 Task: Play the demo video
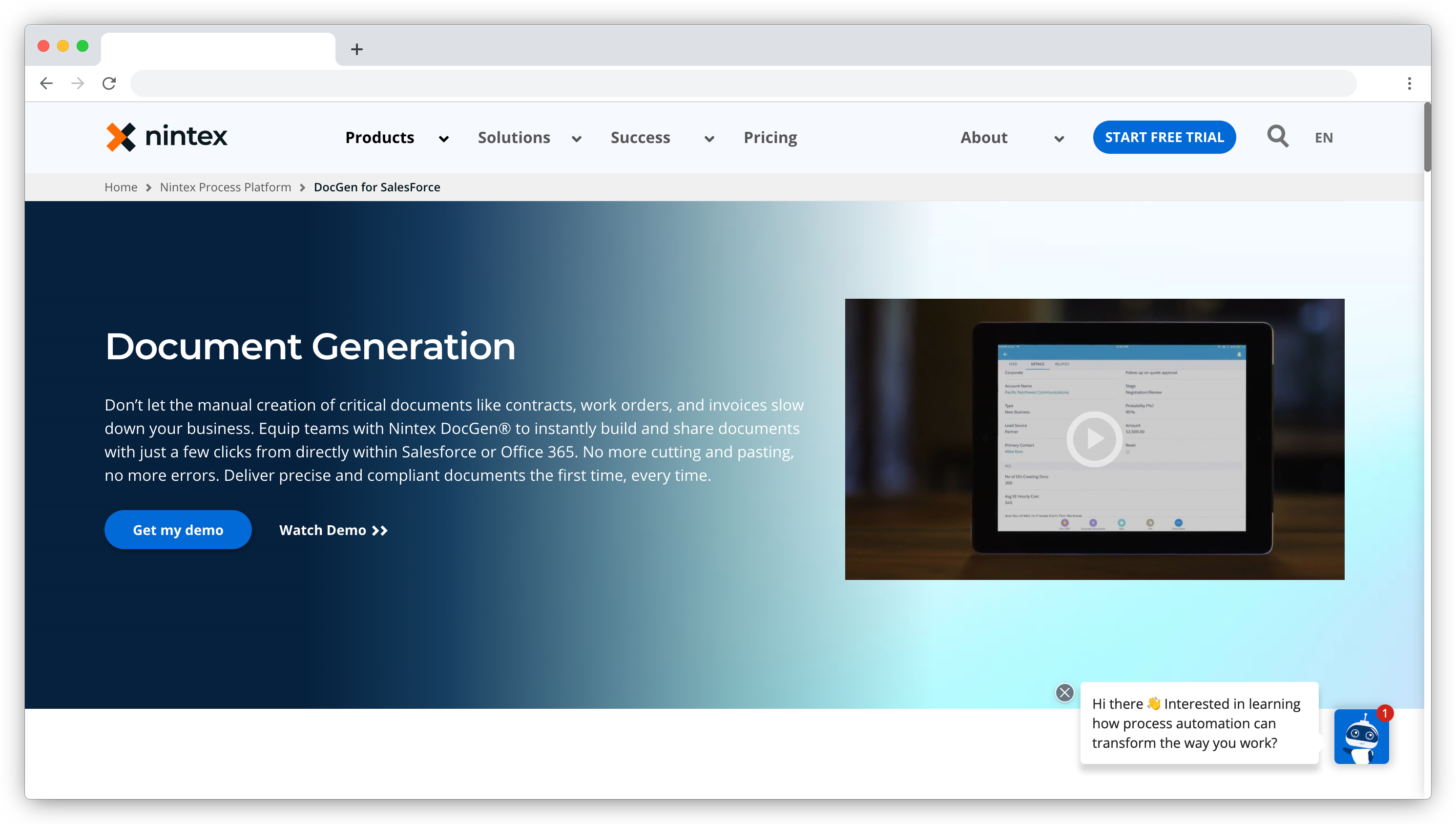(1094, 438)
